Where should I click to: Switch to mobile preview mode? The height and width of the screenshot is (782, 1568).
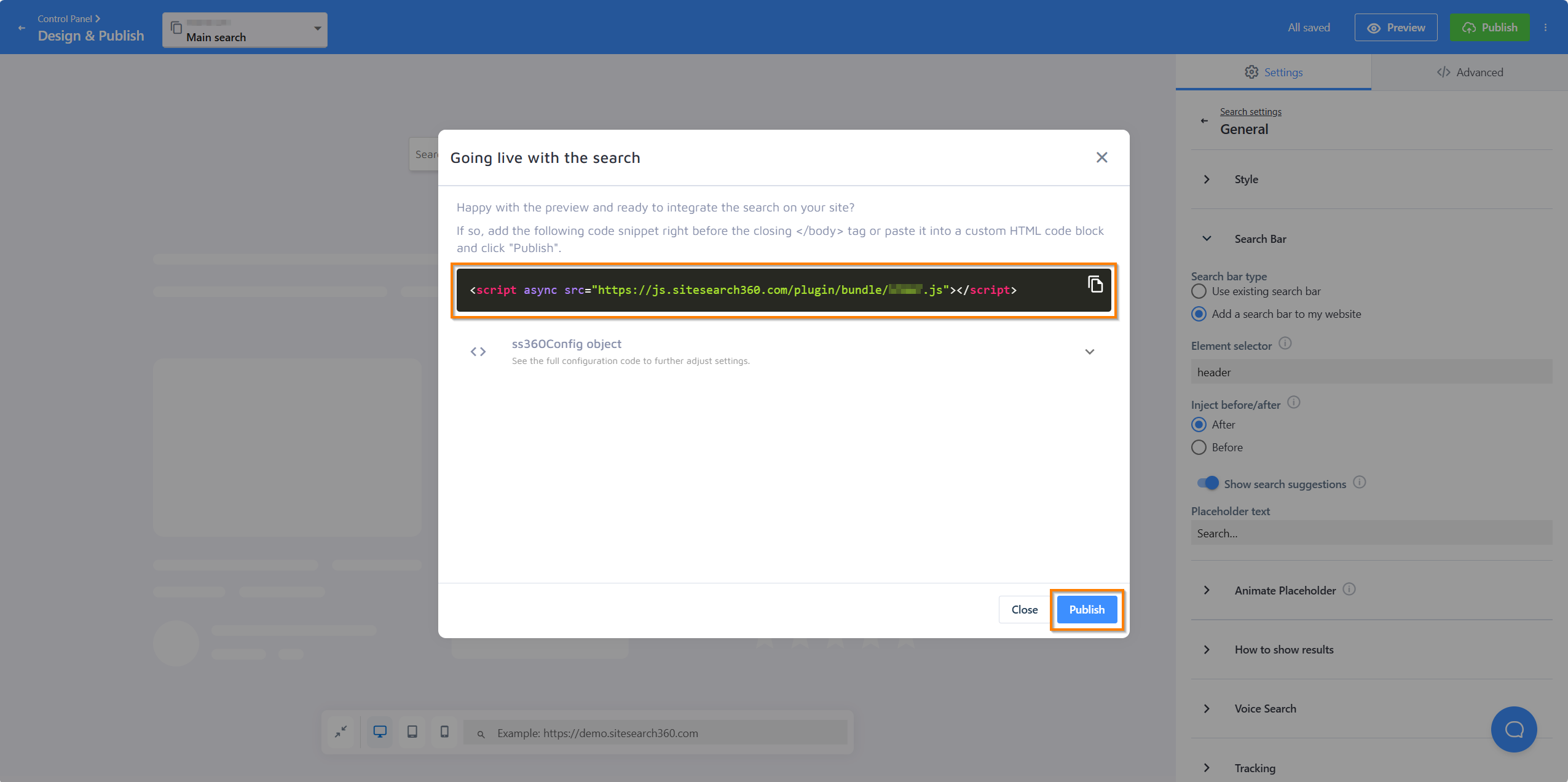point(444,732)
